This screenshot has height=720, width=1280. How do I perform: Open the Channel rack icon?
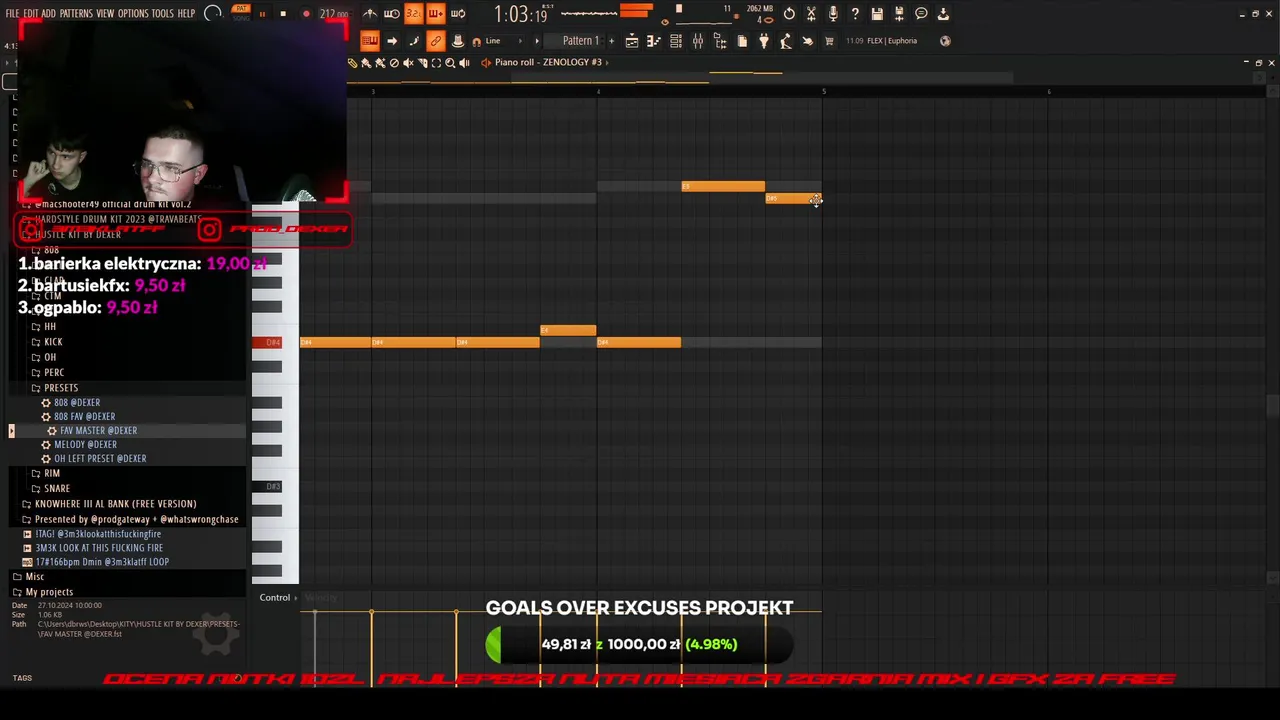(x=676, y=41)
